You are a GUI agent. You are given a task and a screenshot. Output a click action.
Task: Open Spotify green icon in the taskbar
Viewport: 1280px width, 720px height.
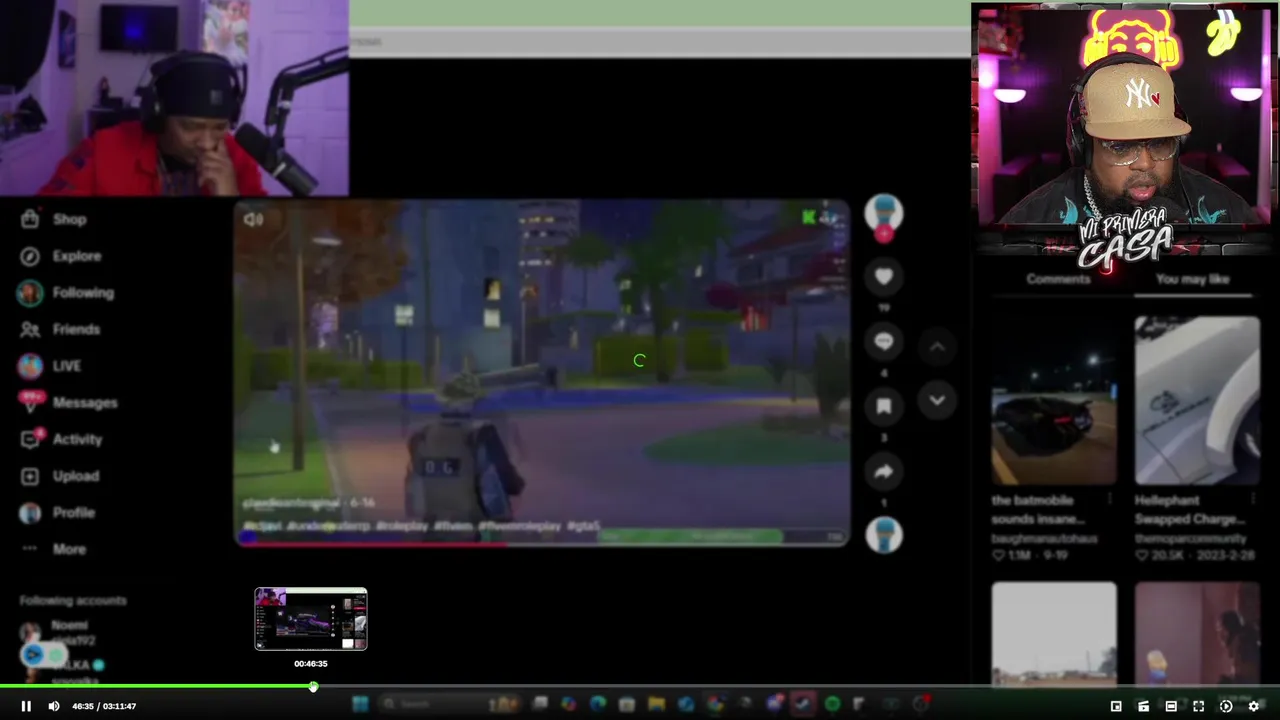(x=832, y=704)
